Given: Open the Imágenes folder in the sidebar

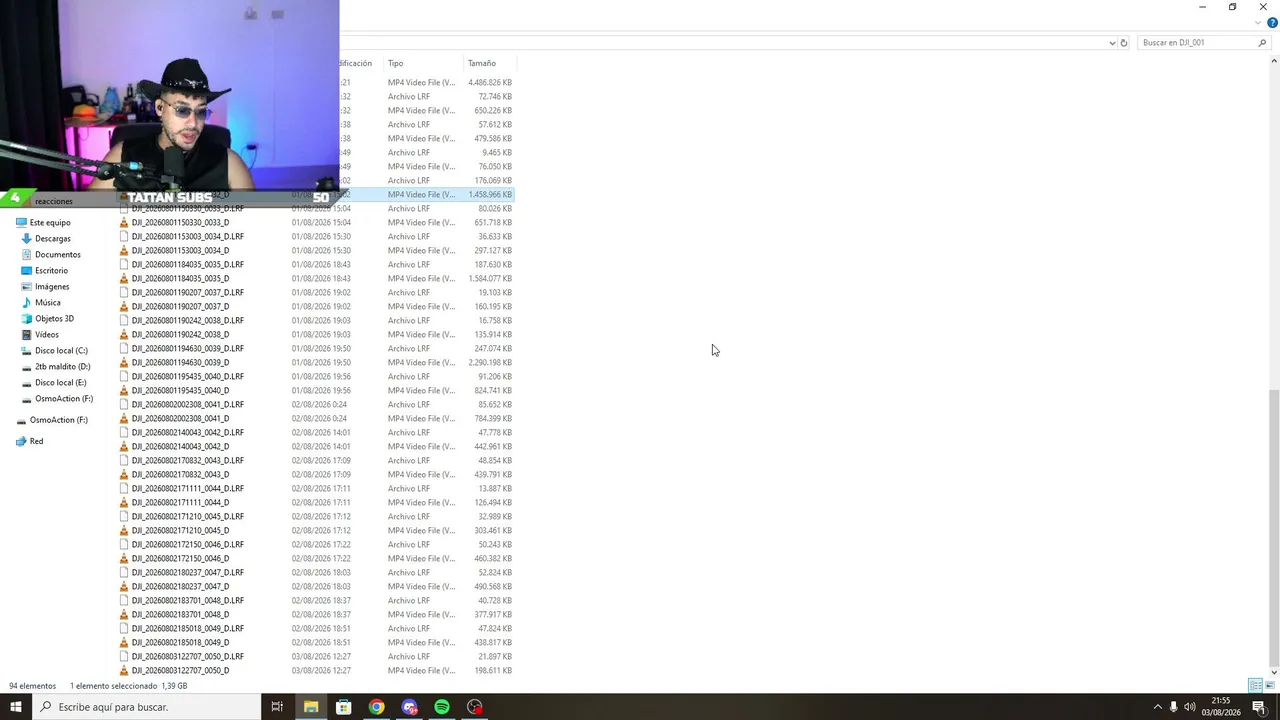Looking at the screenshot, I should tap(52, 287).
